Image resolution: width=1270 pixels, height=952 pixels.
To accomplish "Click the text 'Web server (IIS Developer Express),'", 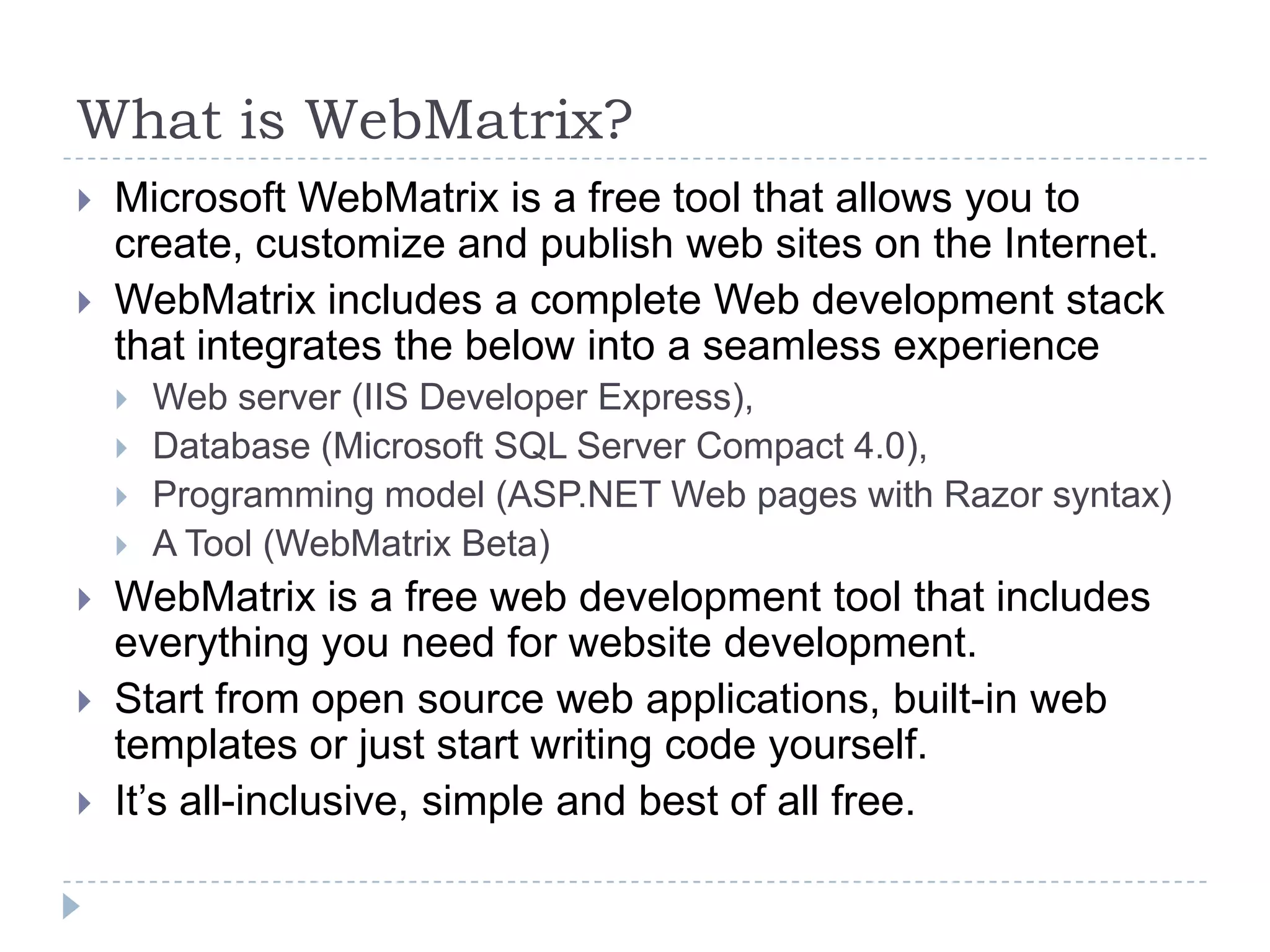I will 453,397.
